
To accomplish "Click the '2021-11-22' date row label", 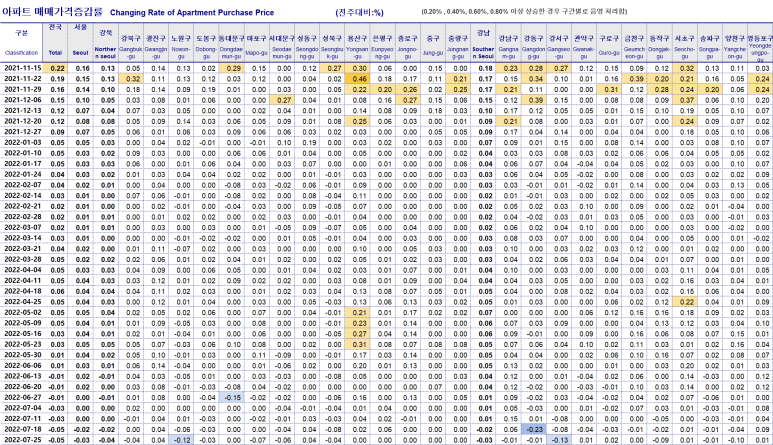I will pyautogui.click(x=22, y=79).
